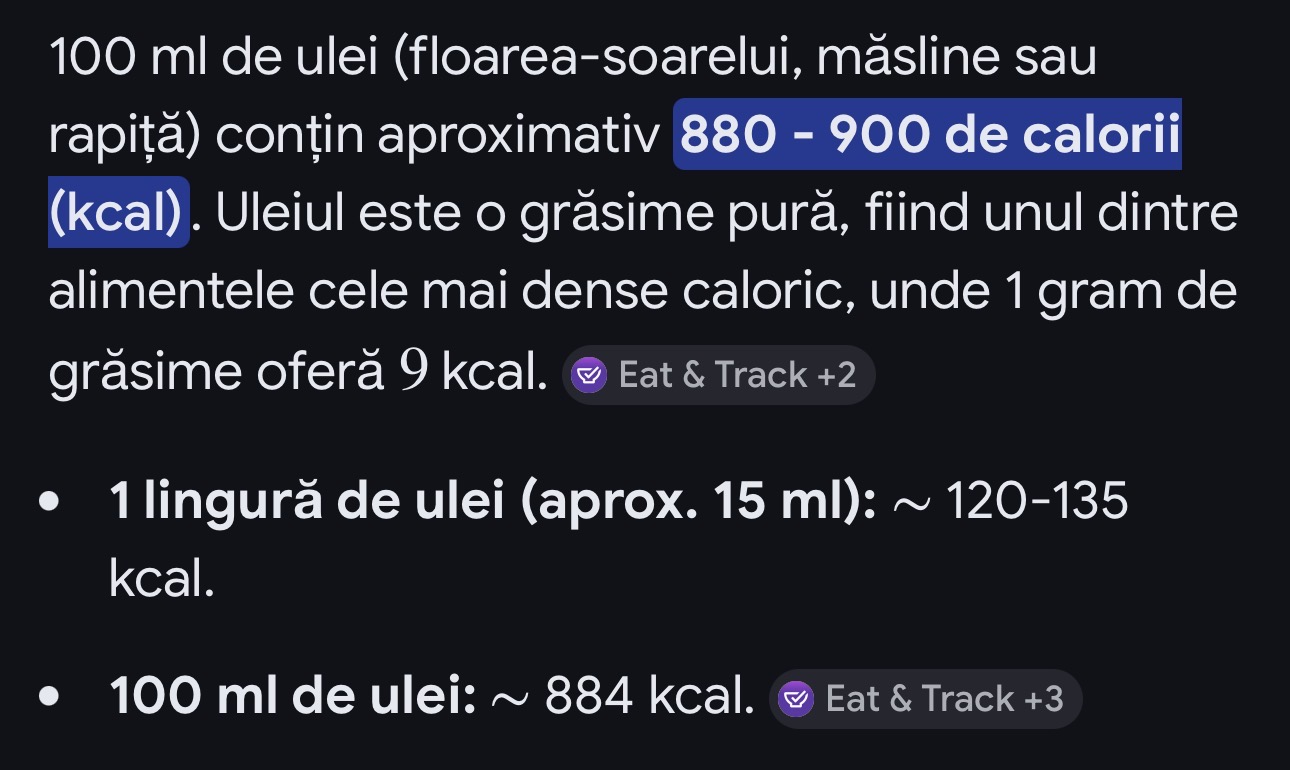Click the bullet before "100 ml de ulei:"

50,698
